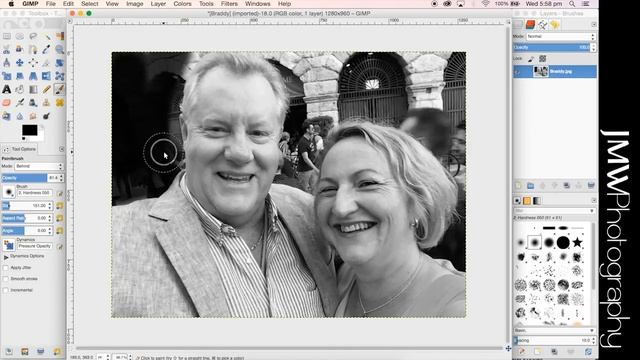Click the black foreground color swatch
Viewport: 640px width, 360px height.
point(29,130)
